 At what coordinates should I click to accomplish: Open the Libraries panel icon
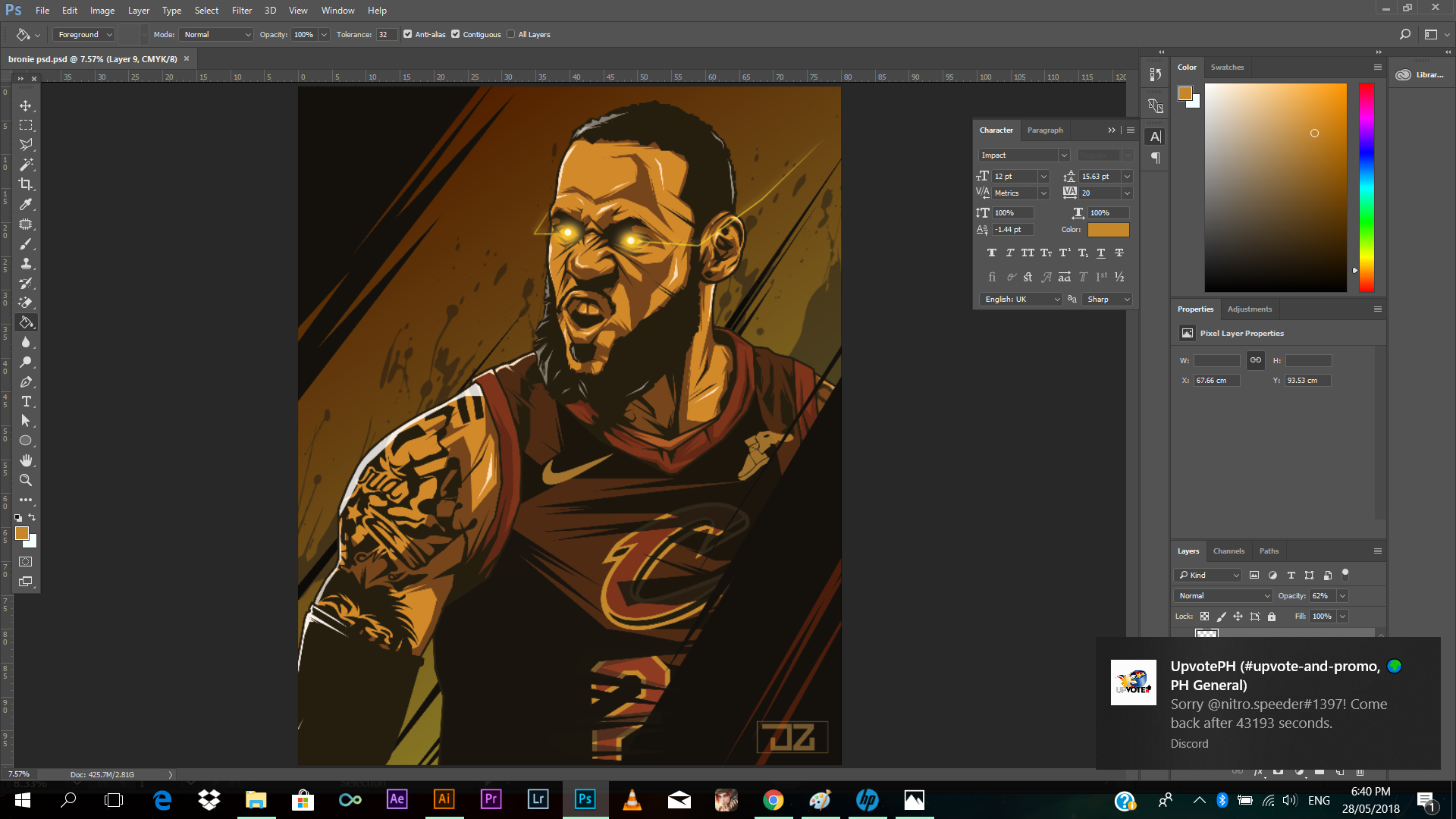click(1404, 74)
